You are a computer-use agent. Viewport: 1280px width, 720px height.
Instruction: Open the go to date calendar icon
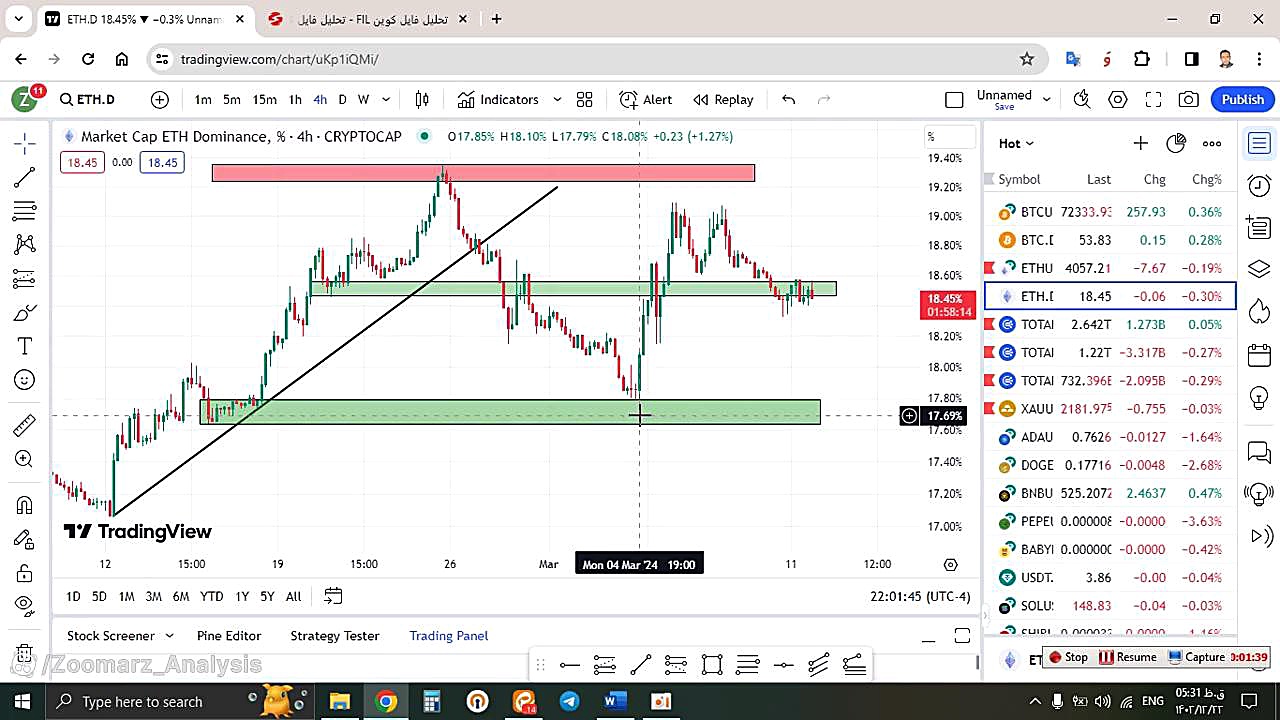point(333,596)
